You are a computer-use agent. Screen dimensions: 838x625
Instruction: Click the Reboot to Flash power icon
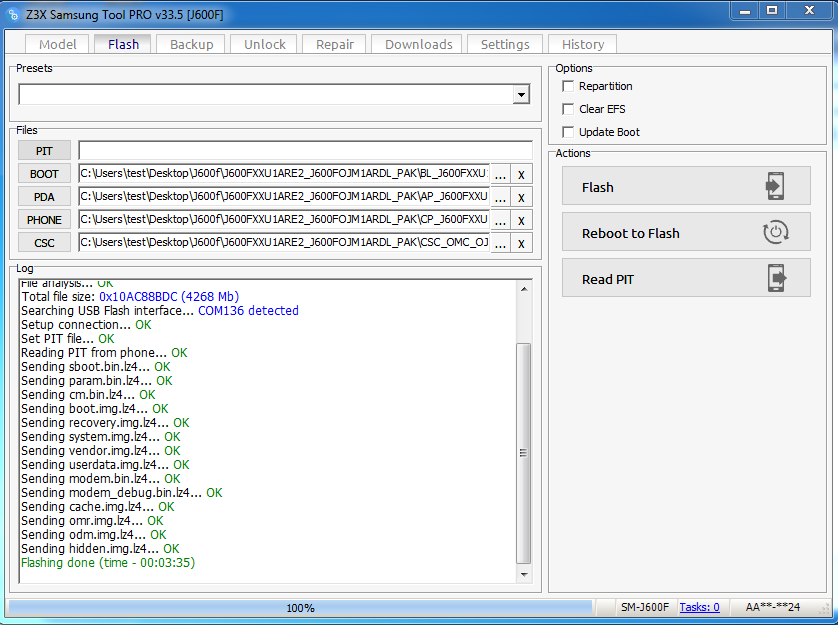point(775,232)
